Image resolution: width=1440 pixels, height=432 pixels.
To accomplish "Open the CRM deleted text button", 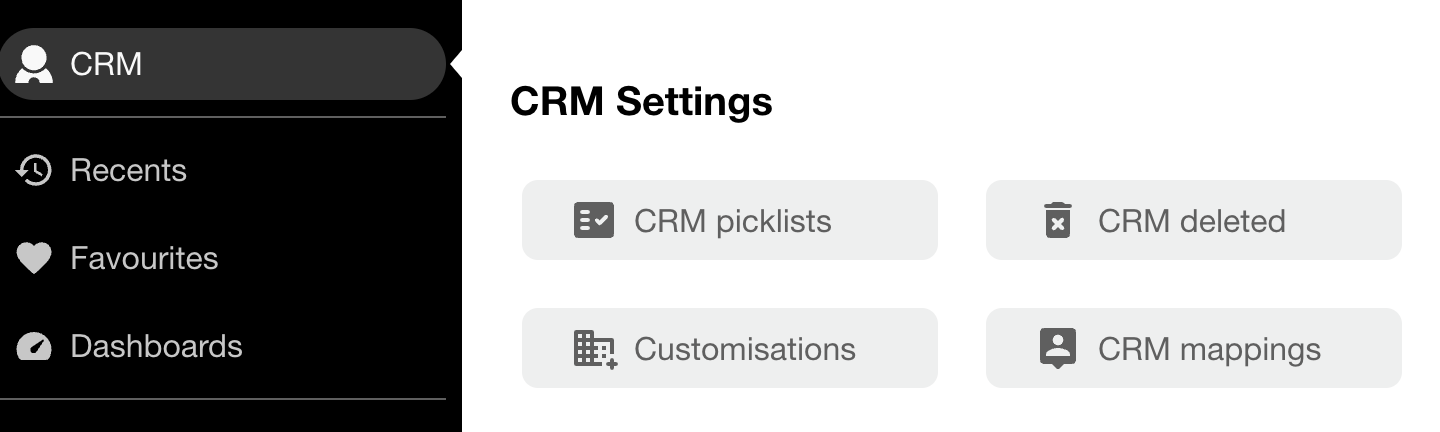I will (x=1191, y=220).
